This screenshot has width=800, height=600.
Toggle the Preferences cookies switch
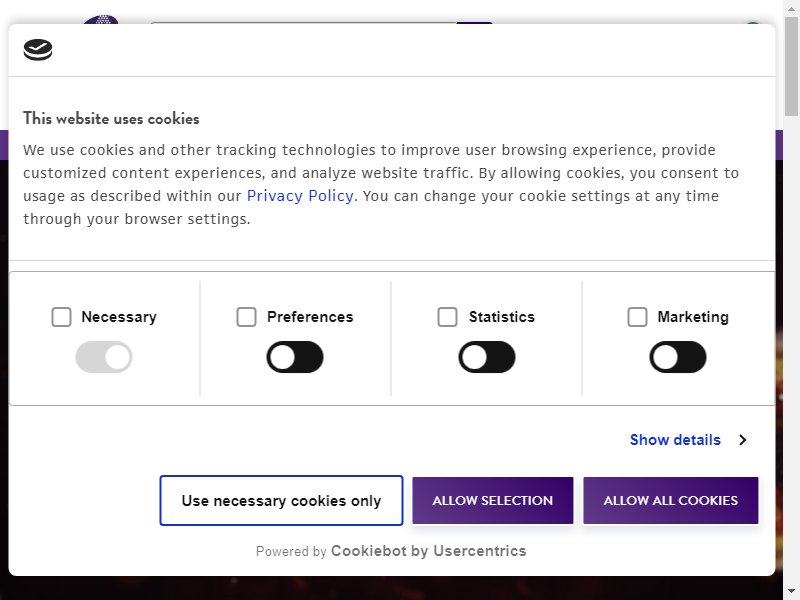295,357
